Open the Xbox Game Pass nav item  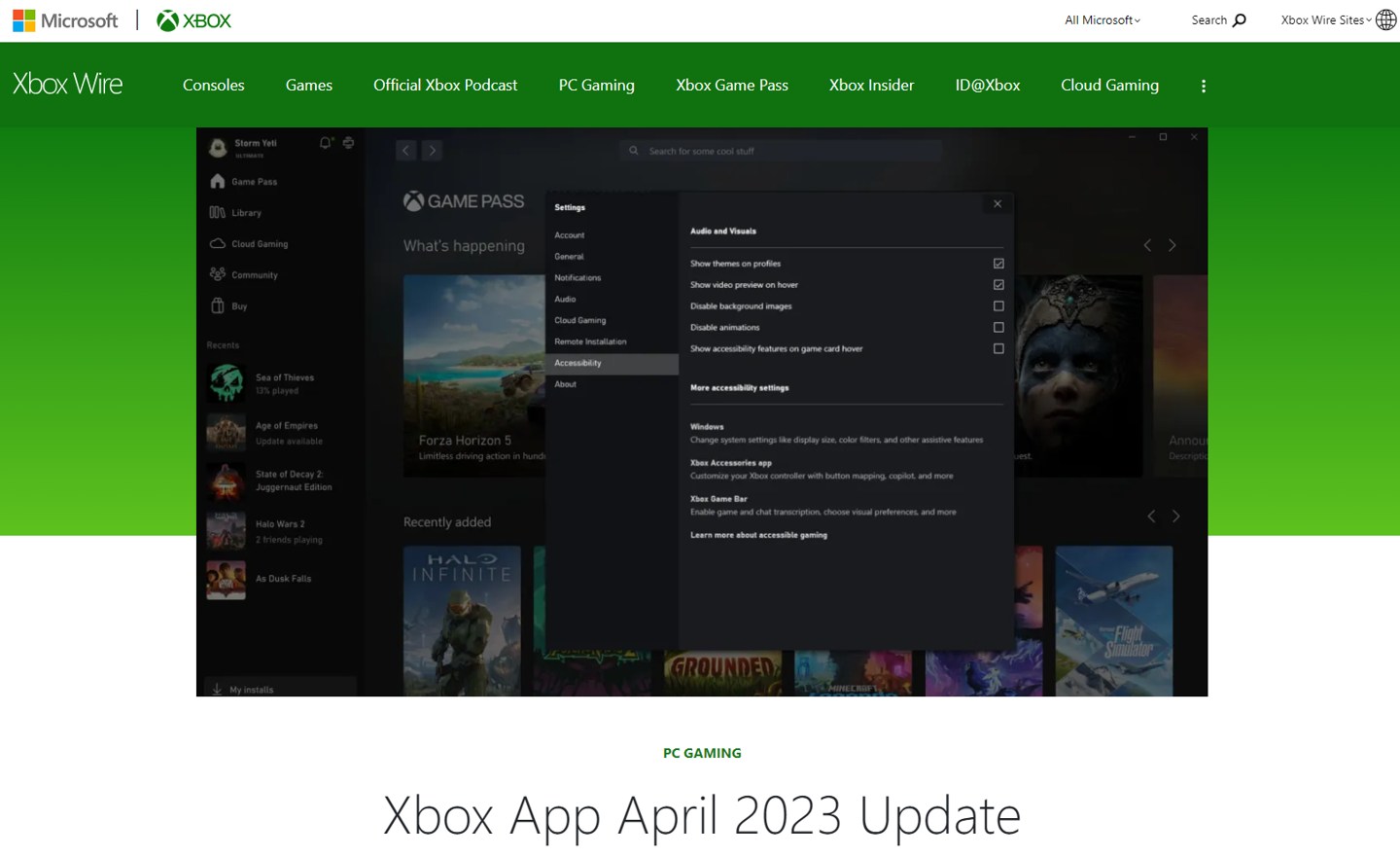coord(731,86)
